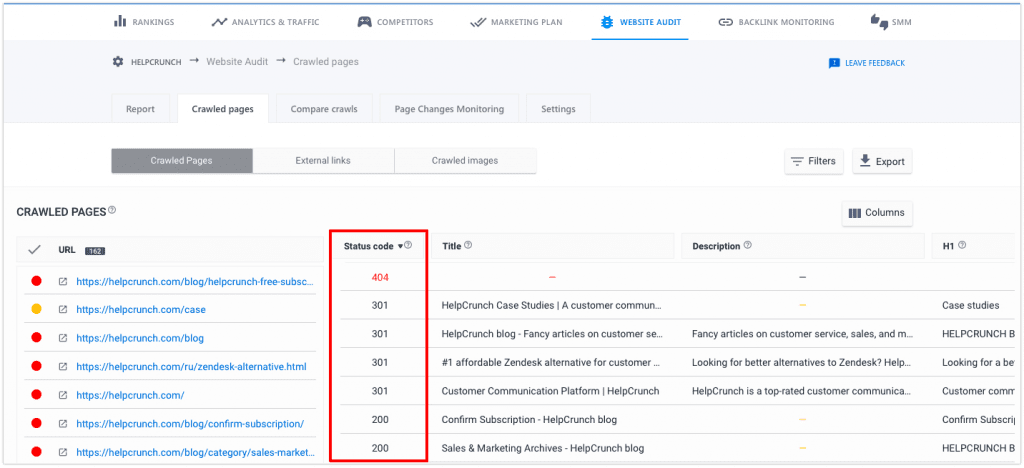Image resolution: width=1024 pixels, height=468 pixels.
Task: Open the Filters panel
Action: pos(814,161)
